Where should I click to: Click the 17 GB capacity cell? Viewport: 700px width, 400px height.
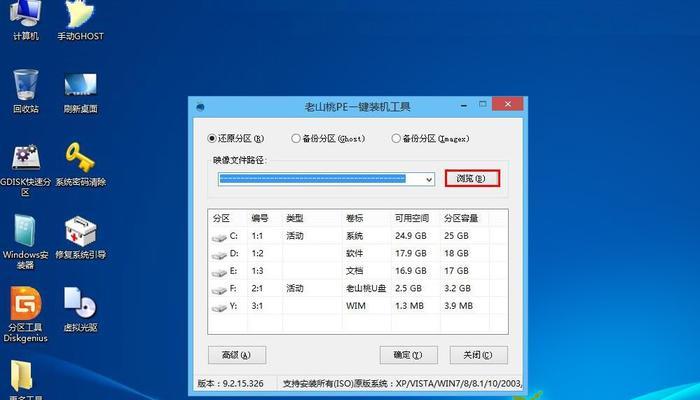point(456,271)
